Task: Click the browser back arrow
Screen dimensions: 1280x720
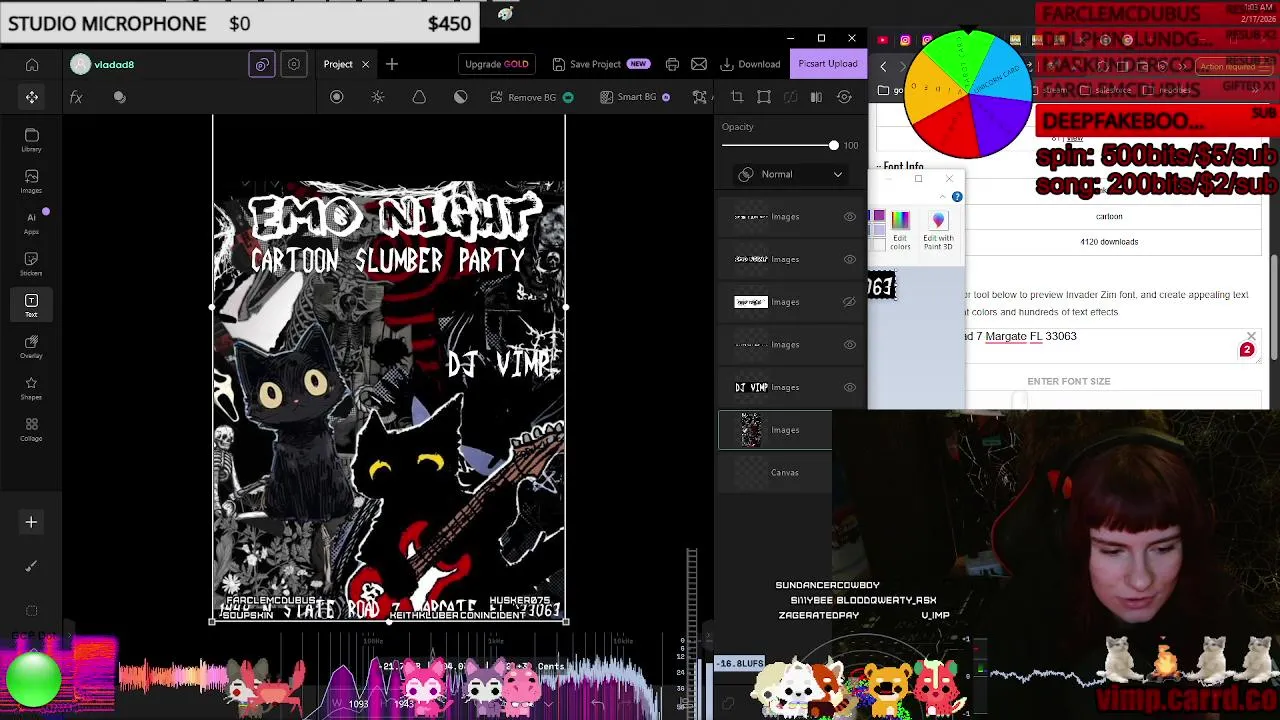Action: 883,66
